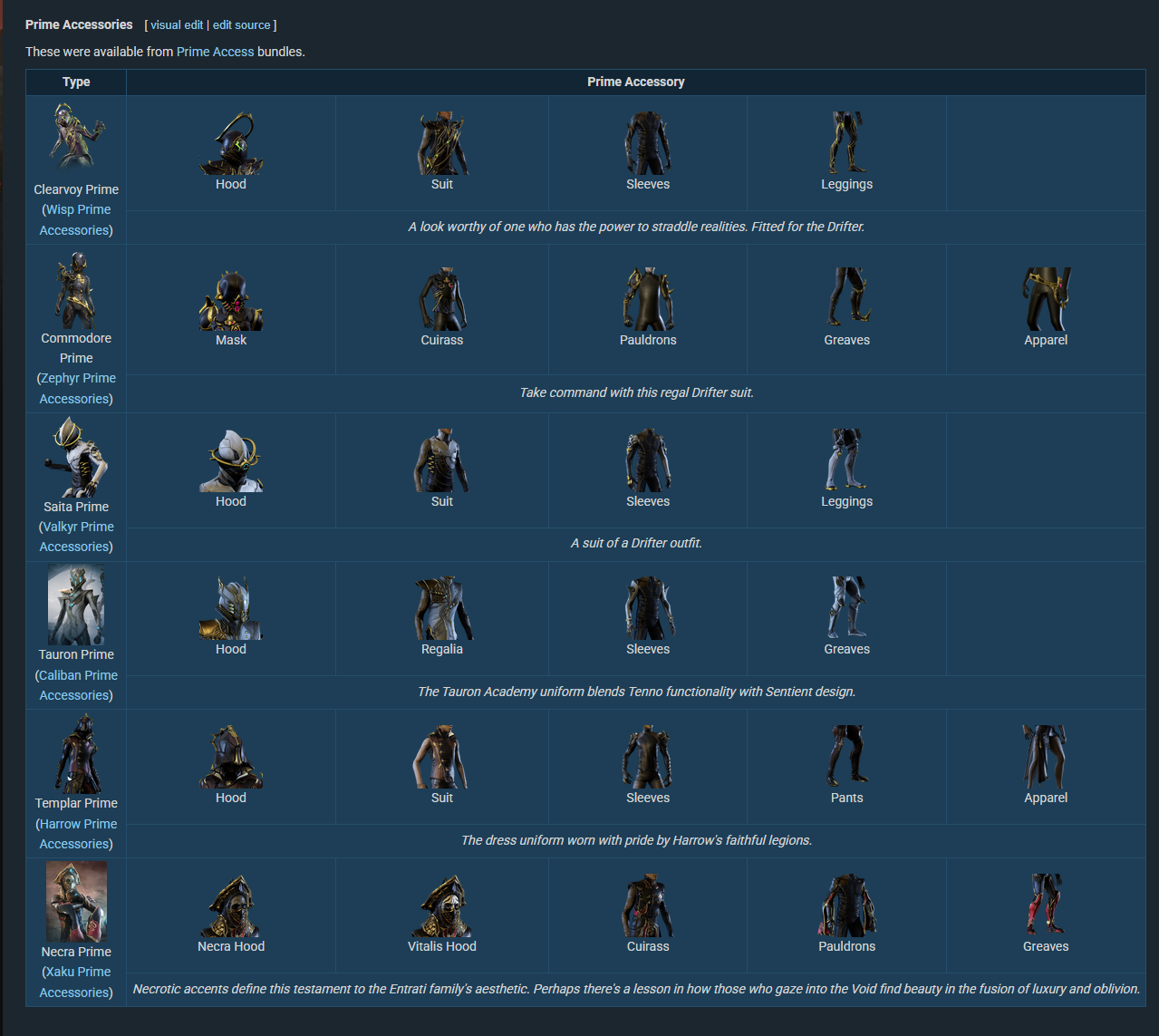Open the Clearvoy Prime Suit image

click(x=442, y=143)
